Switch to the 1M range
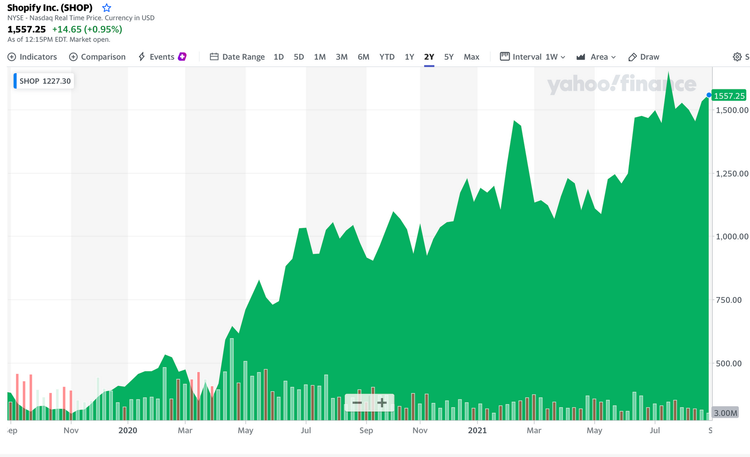The image size is (750, 457). coord(320,57)
